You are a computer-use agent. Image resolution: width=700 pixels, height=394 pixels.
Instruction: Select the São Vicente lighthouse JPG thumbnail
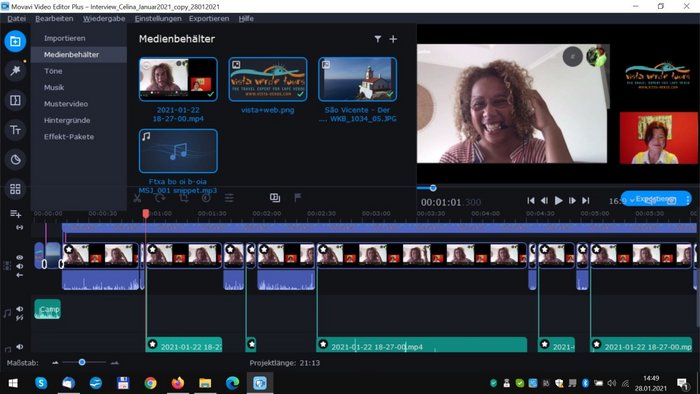pos(358,79)
